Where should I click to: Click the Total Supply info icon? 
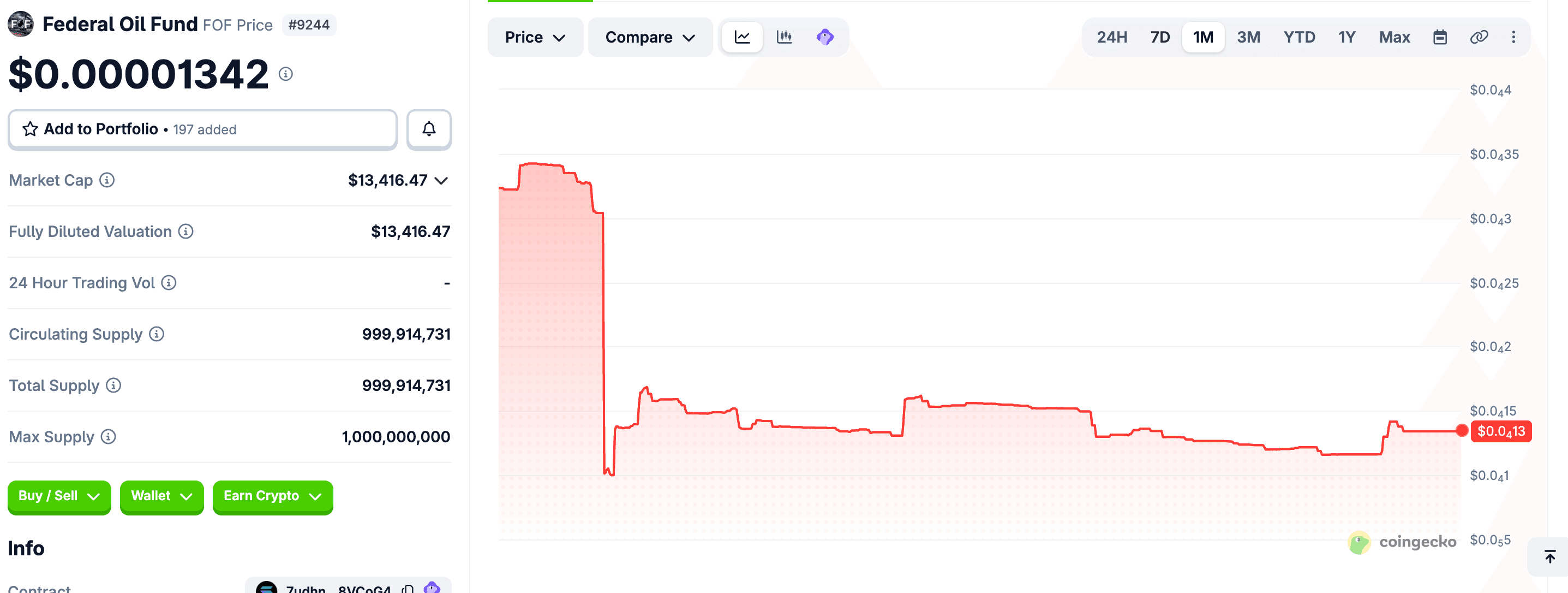113,385
